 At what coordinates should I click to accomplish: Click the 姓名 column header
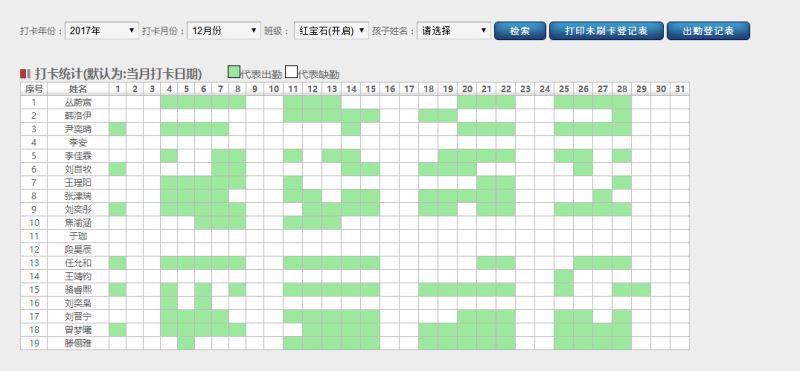point(78,89)
